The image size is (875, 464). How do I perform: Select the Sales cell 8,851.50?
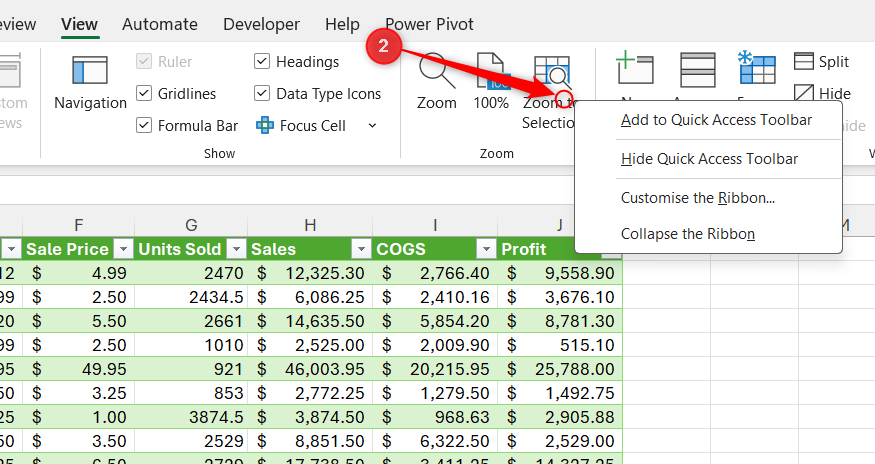(x=310, y=441)
